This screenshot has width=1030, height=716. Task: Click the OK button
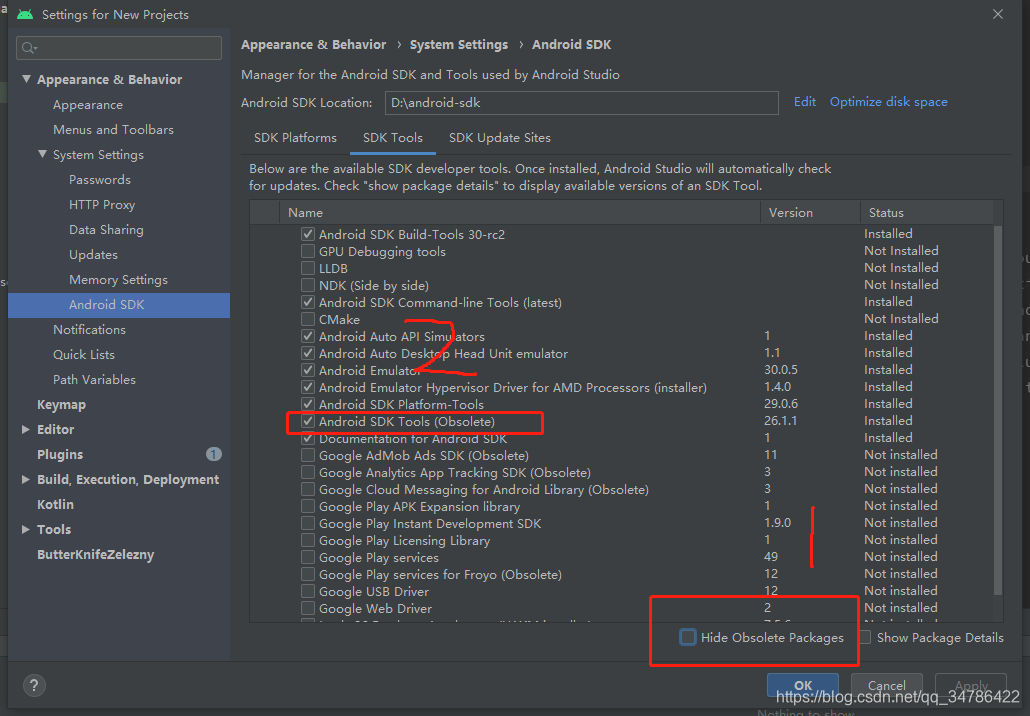point(803,684)
